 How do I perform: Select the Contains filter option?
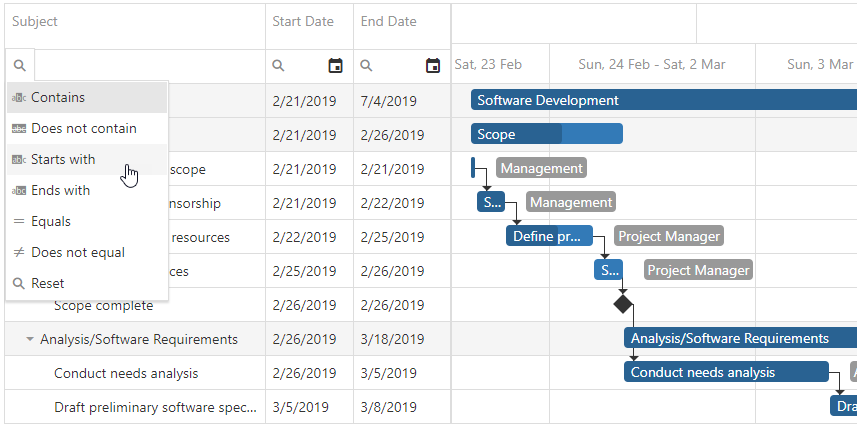click(x=58, y=98)
